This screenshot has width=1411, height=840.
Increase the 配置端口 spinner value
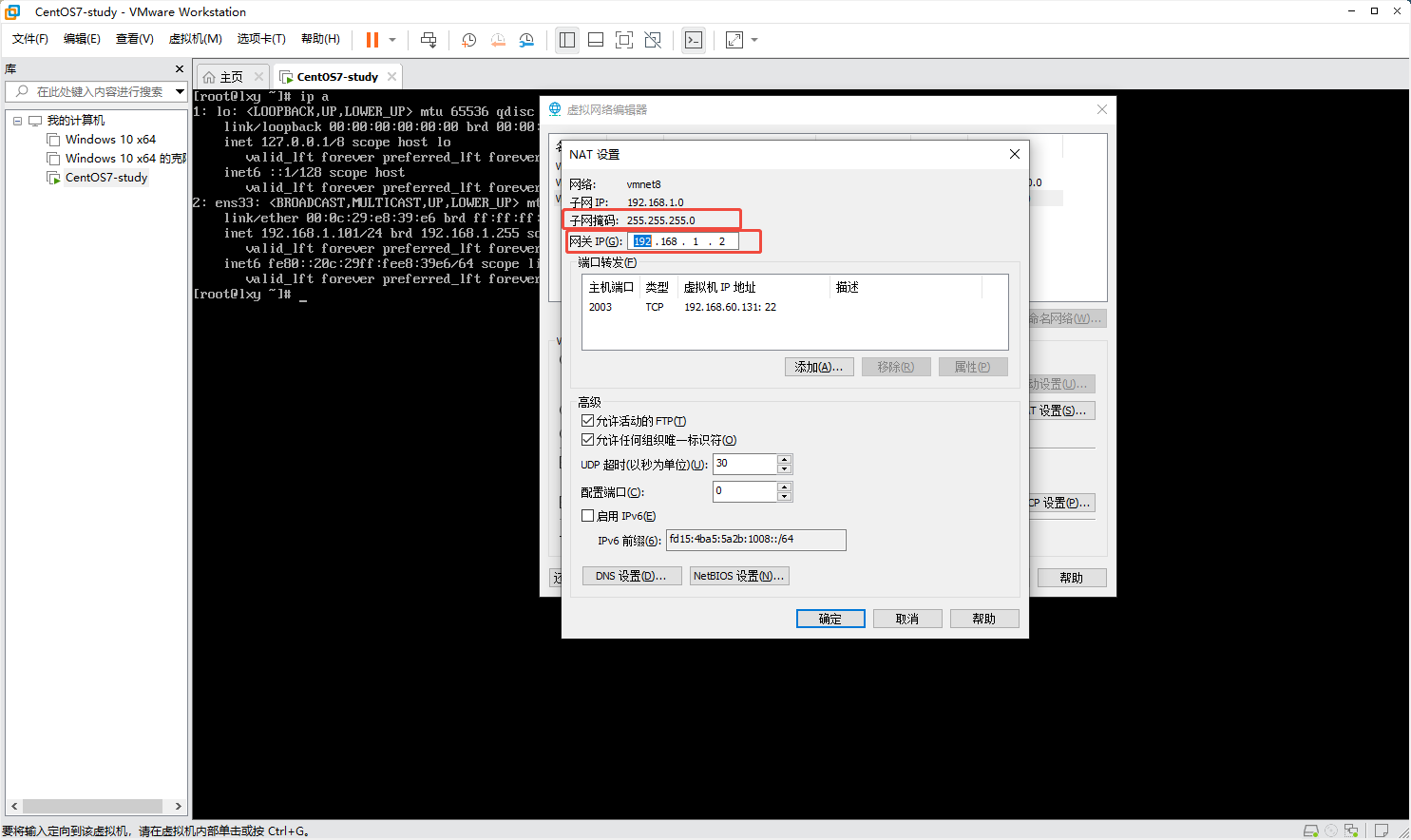pos(784,487)
